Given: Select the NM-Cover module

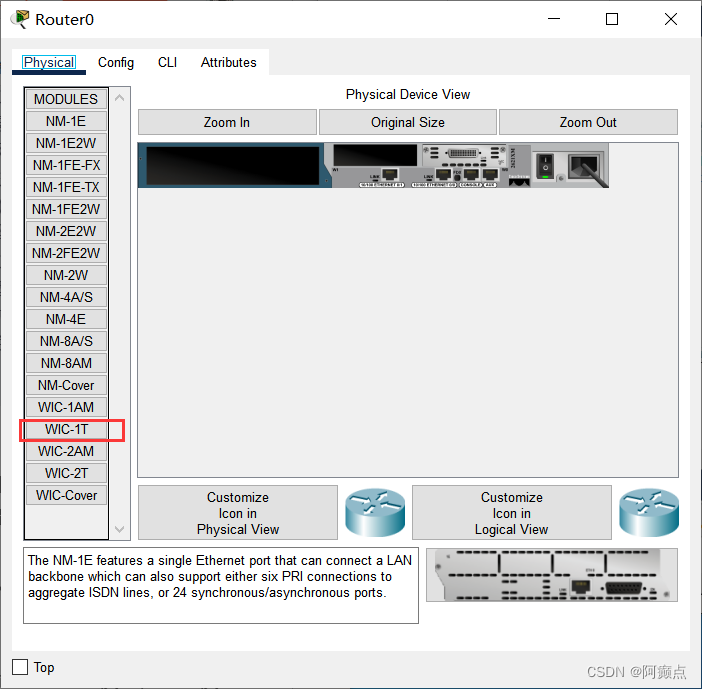Looking at the screenshot, I should pyautogui.click(x=66, y=385).
